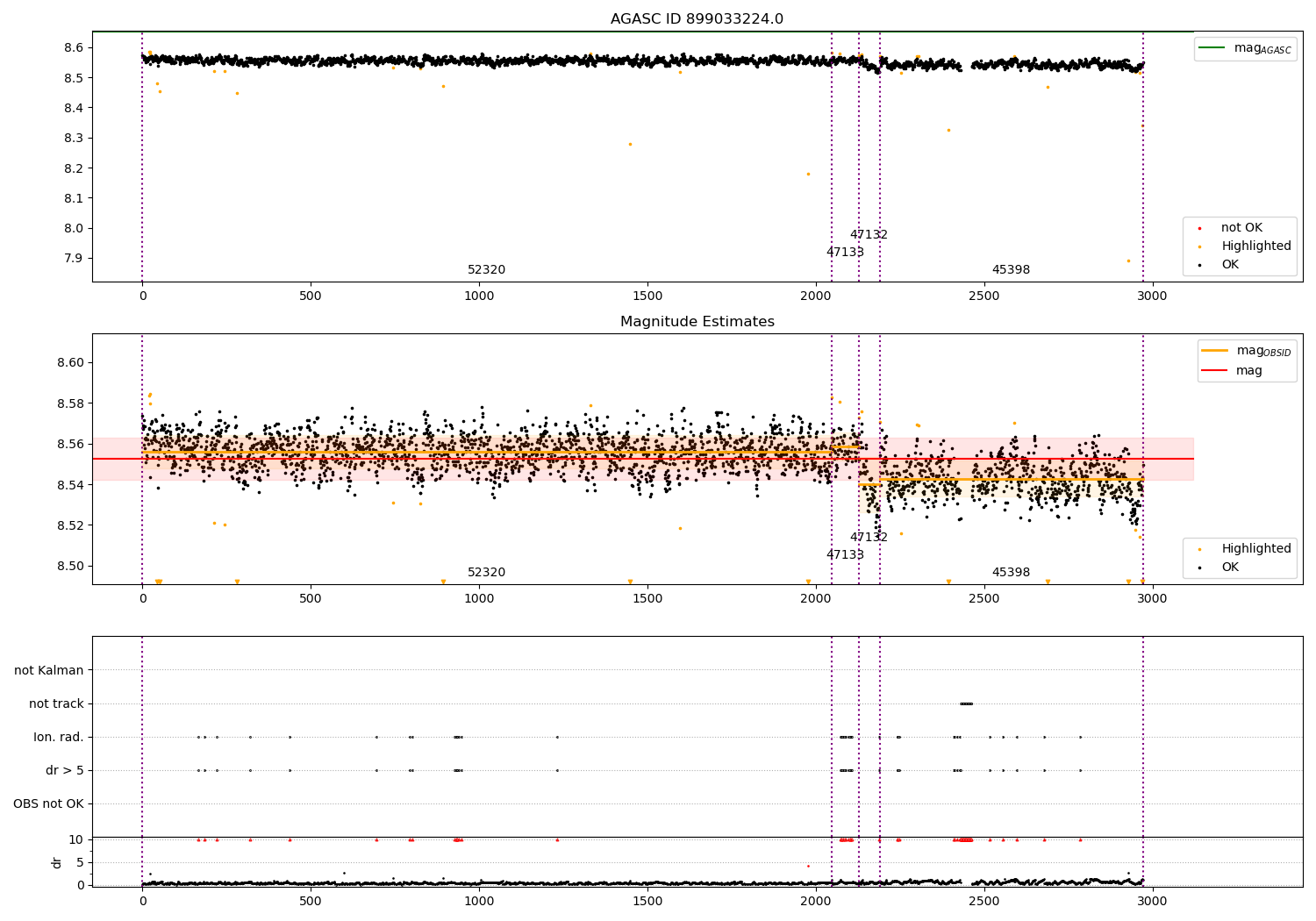The image size is (1316, 921).
Task: Click obsid label 45398 in Magnitude Estimates plot
Action: 1011,573
